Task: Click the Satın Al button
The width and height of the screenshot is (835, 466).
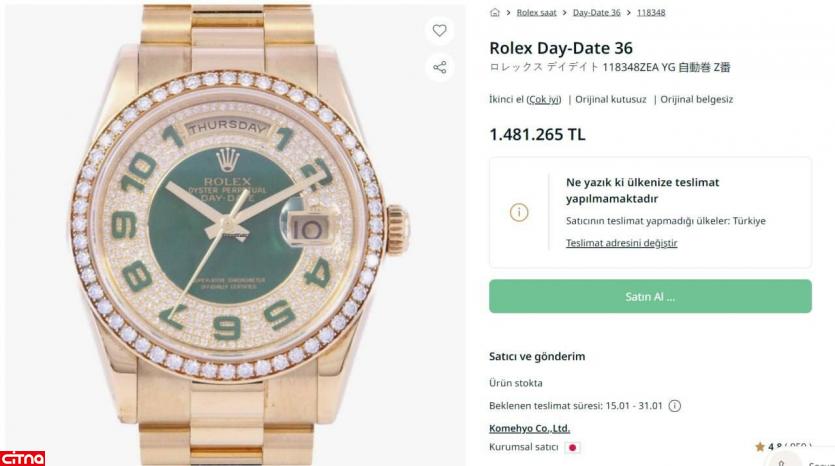Action: (650, 297)
